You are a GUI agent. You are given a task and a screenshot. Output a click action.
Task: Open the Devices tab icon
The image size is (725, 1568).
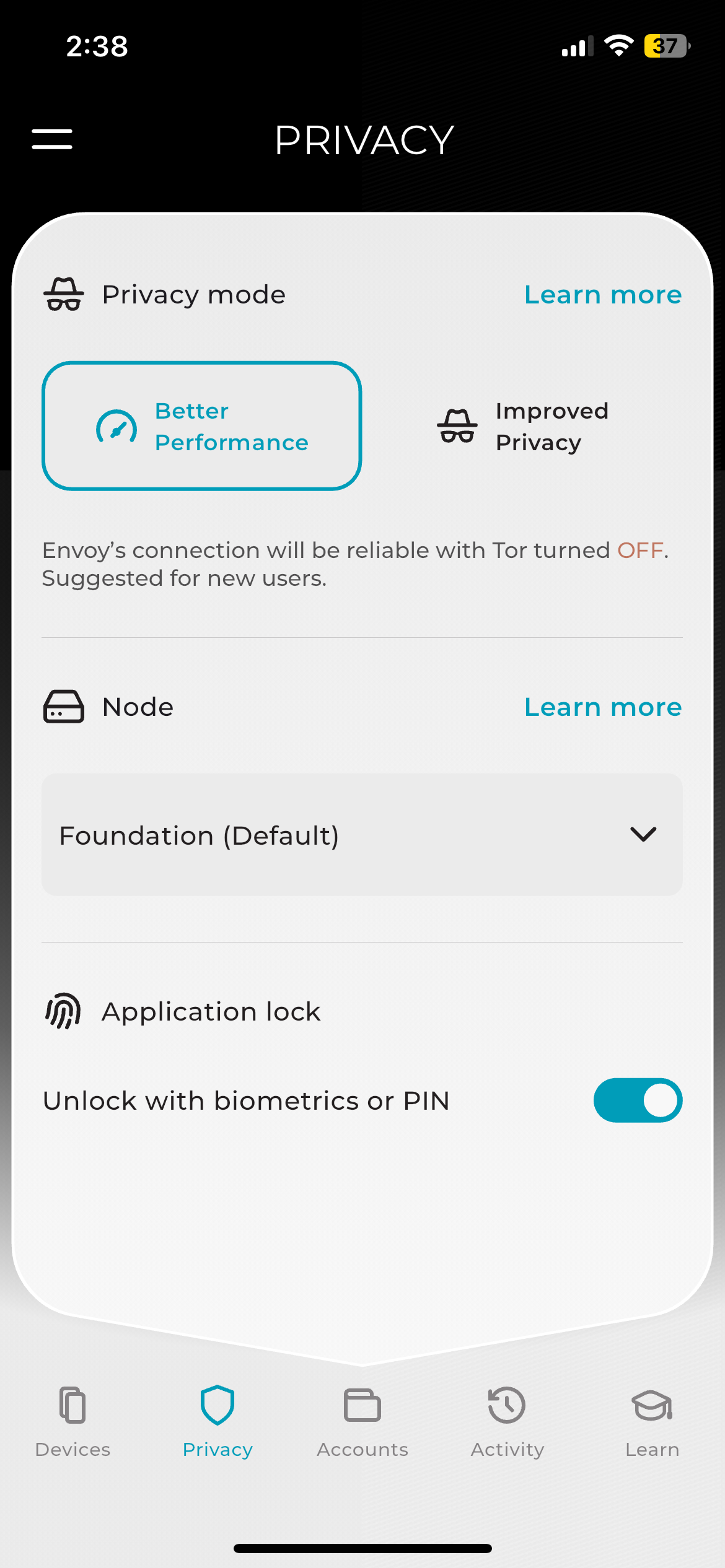coord(72,1405)
